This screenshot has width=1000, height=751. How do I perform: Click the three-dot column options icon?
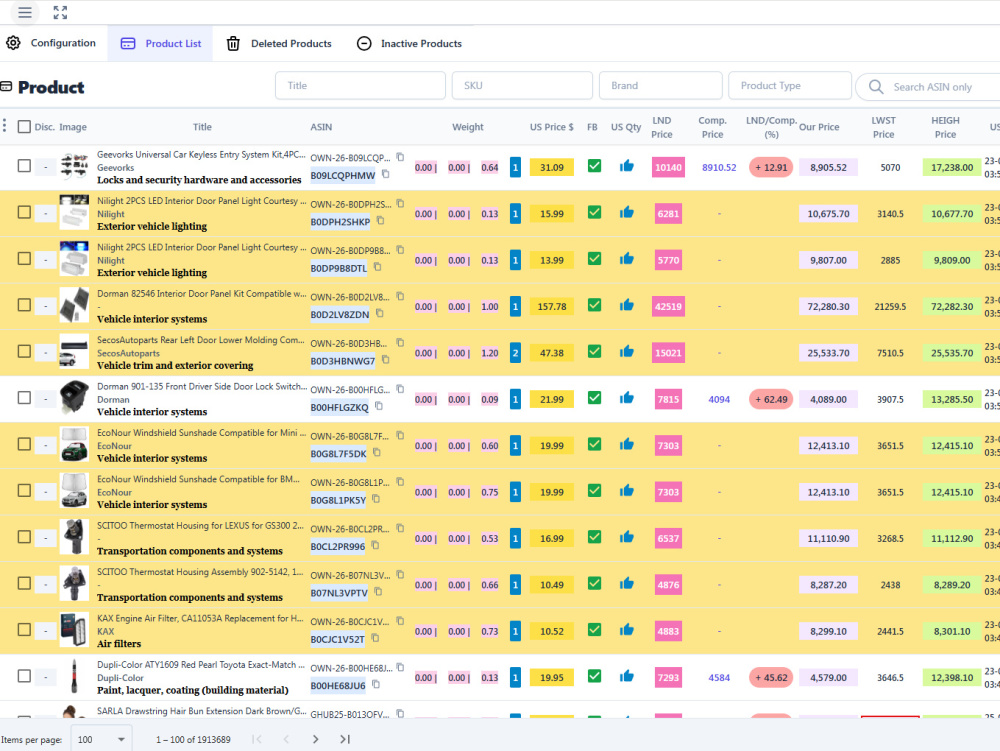[4, 126]
